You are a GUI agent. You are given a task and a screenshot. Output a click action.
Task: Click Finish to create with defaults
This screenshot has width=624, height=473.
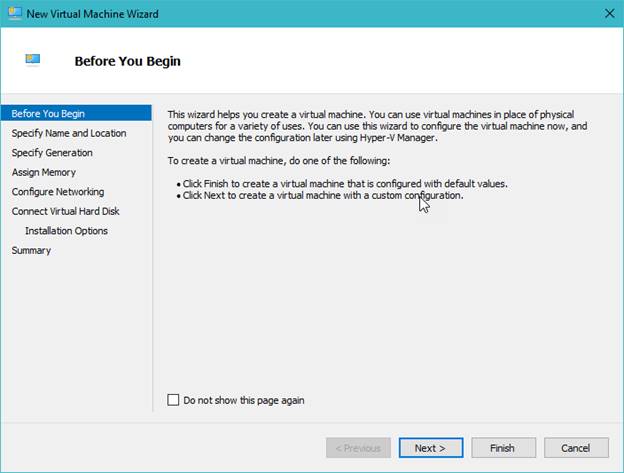503,448
